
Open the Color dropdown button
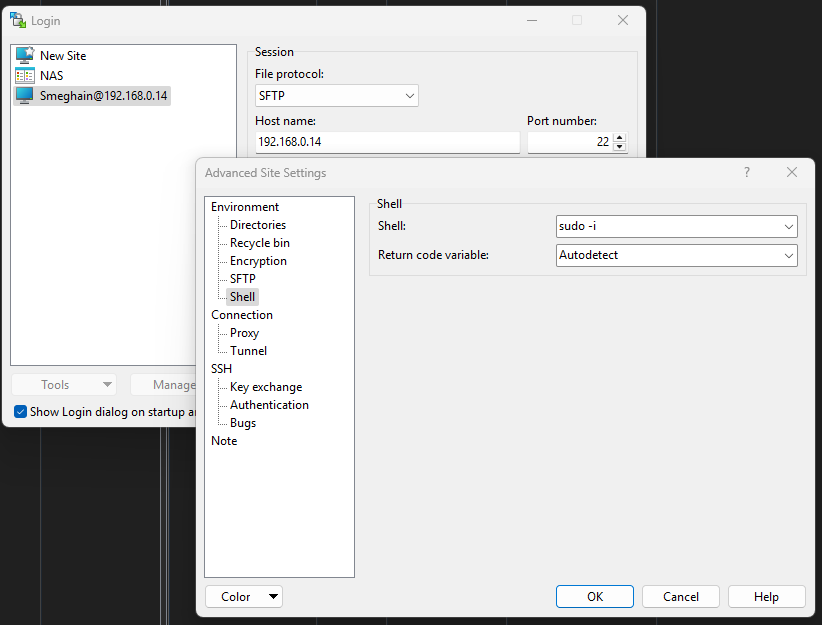point(244,597)
